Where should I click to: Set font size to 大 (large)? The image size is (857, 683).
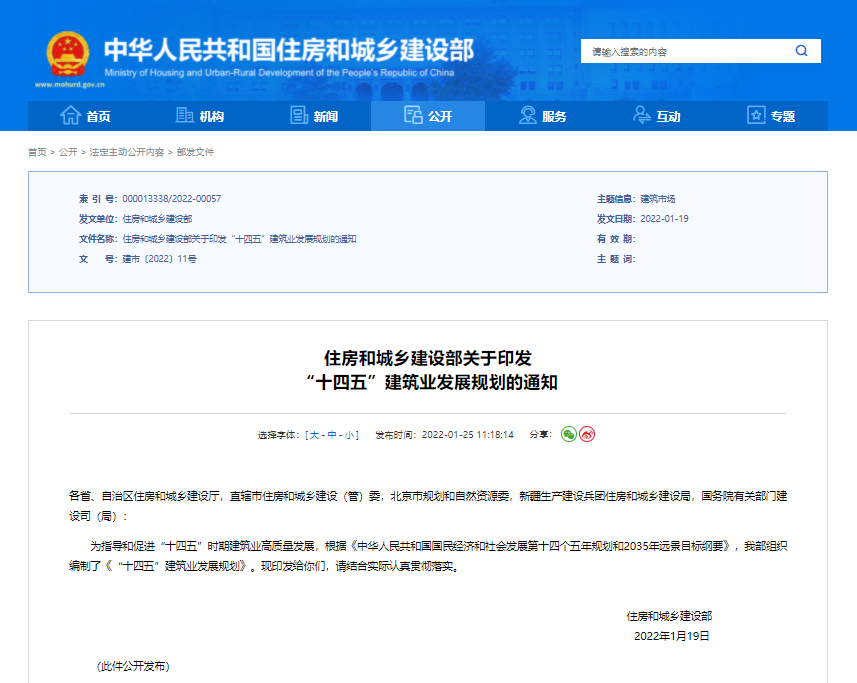point(315,435)
